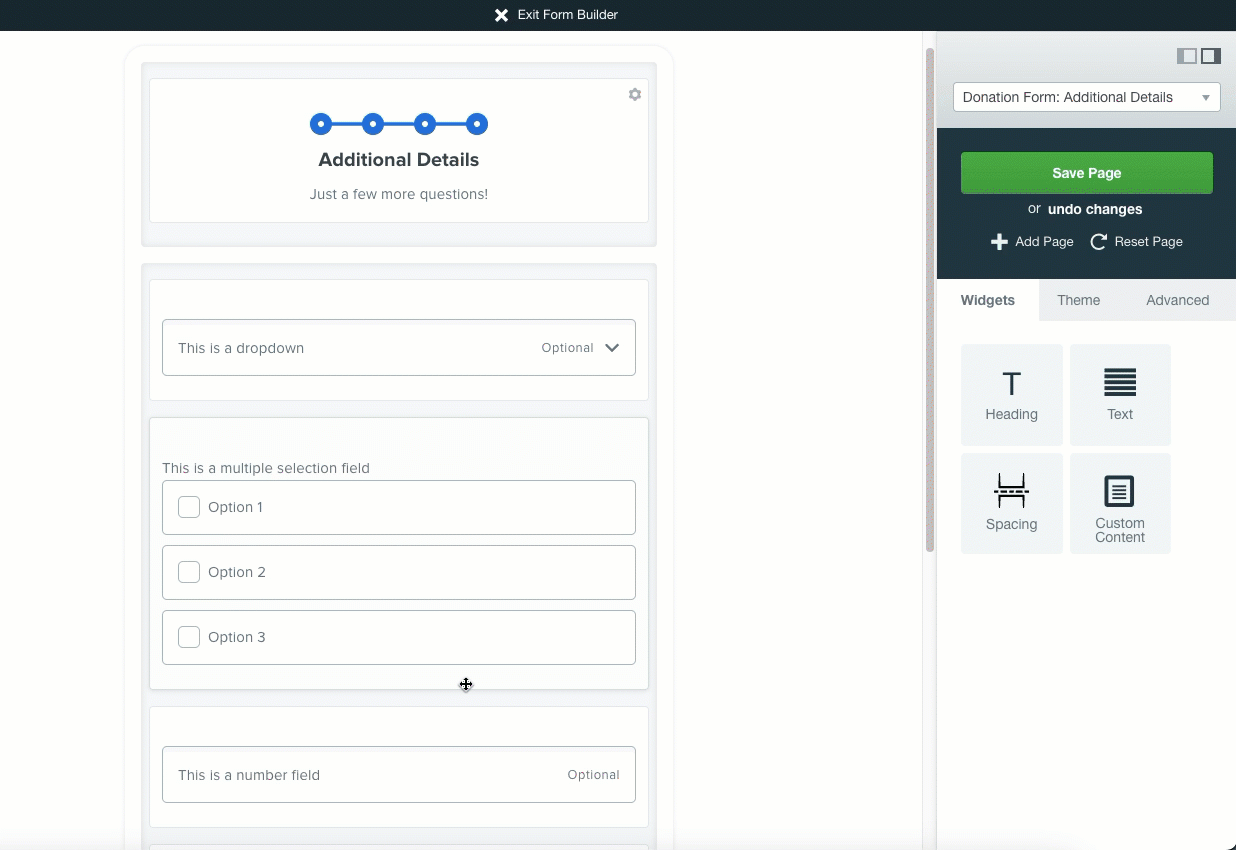Switch to right panel layout icon
The width and height of the screenshot is (1236, 850).
click(1211, 56)
